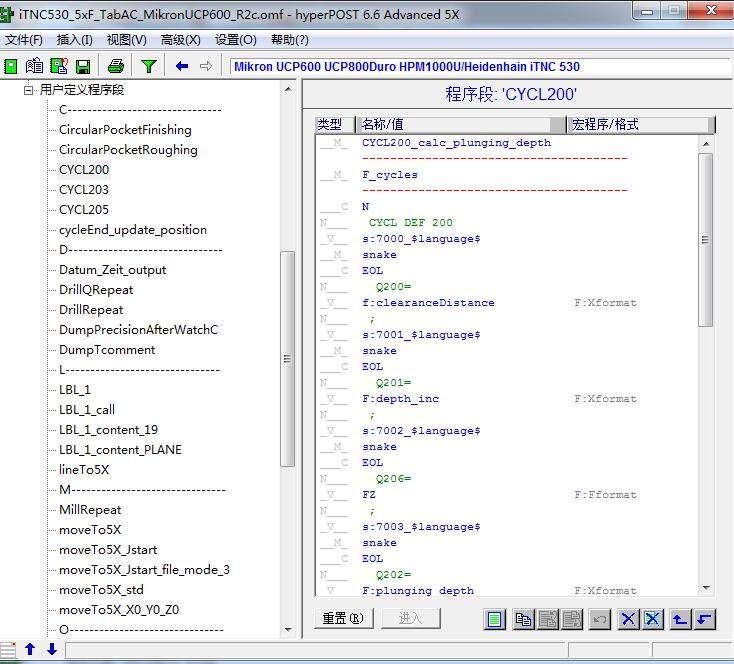Print using the printer toolbar icon

(x=116, y=66)
